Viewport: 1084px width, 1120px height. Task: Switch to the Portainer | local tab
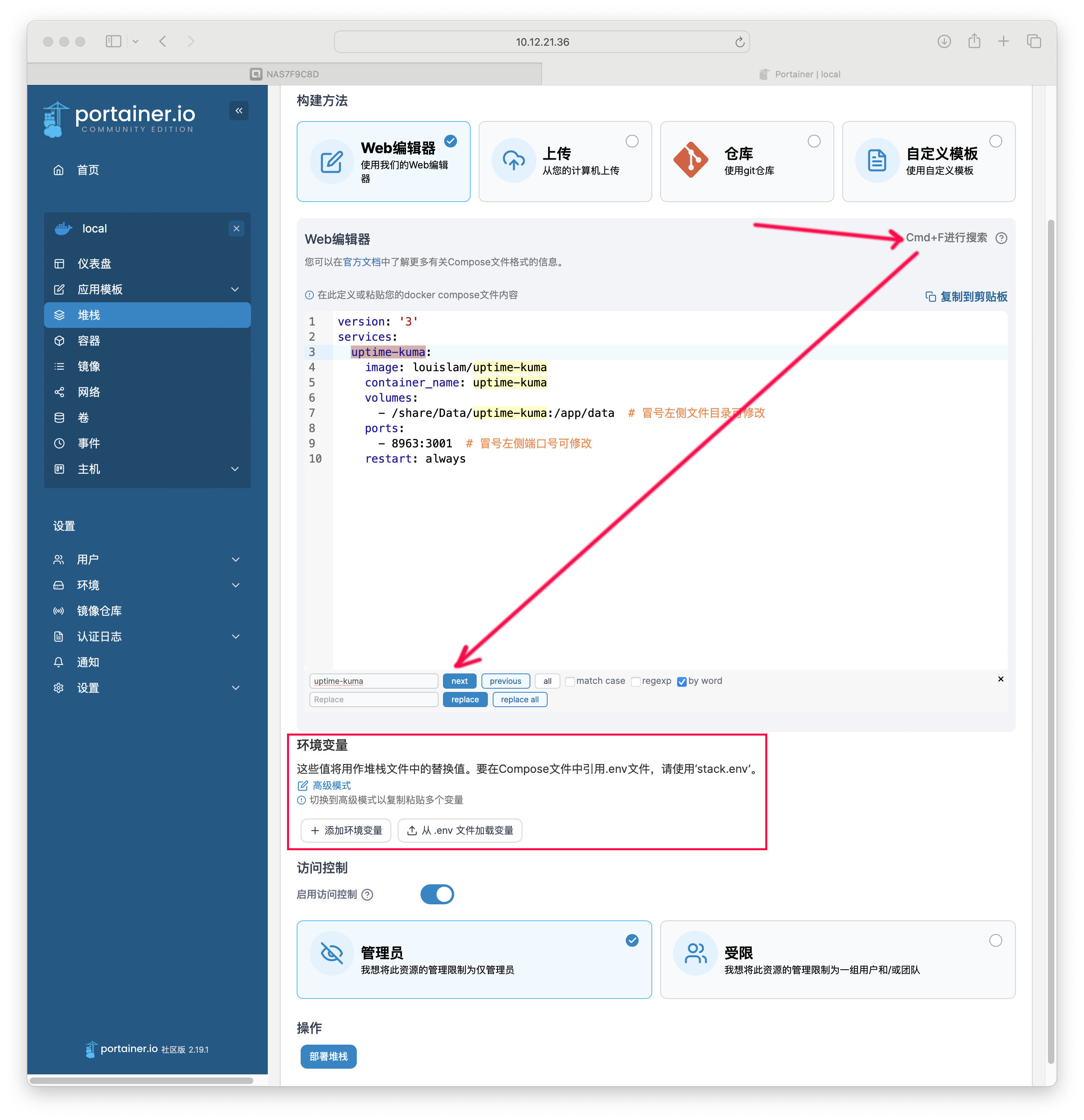799,74
